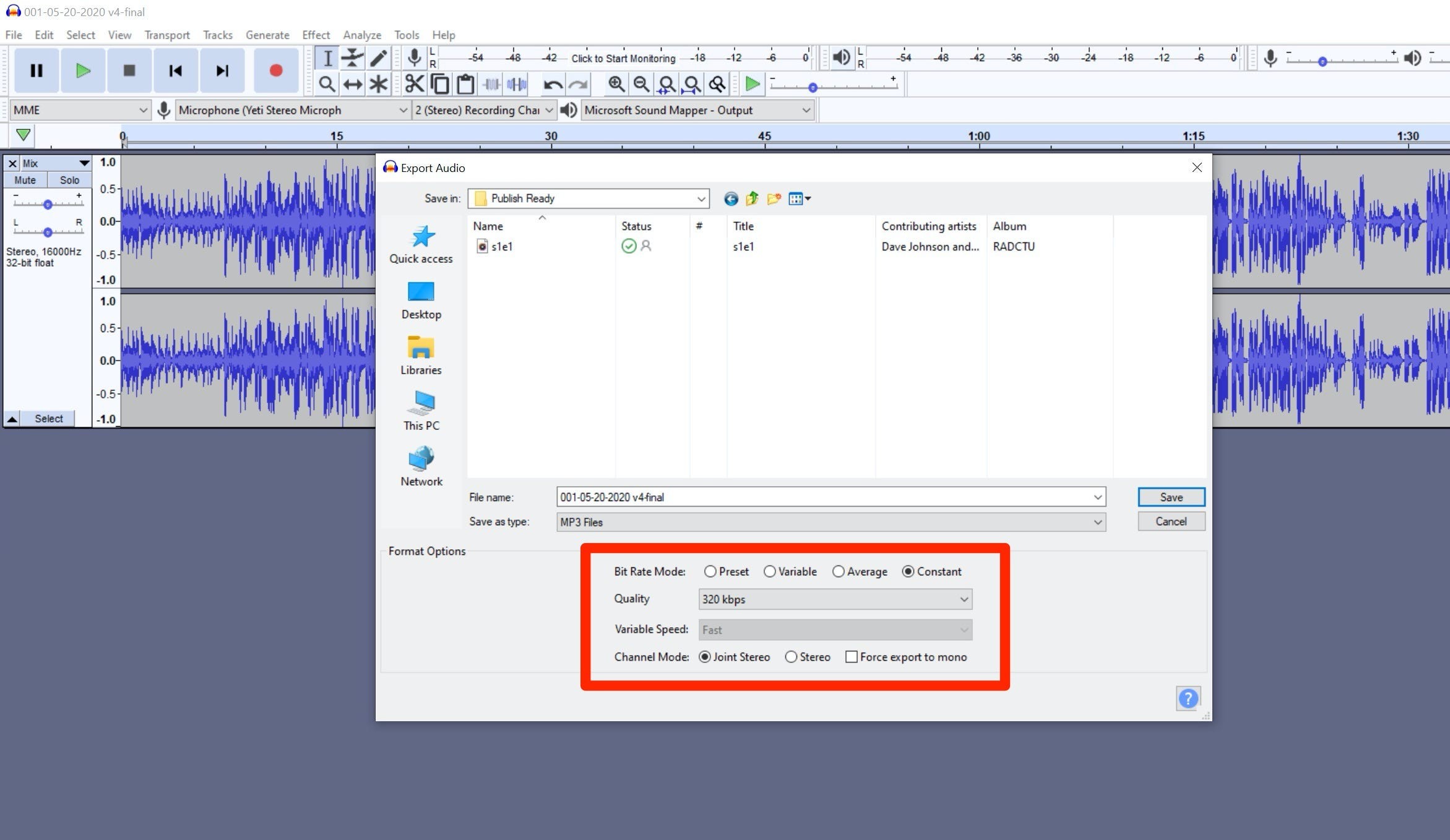Select the Envelope tool

click(x=352, y=58)
